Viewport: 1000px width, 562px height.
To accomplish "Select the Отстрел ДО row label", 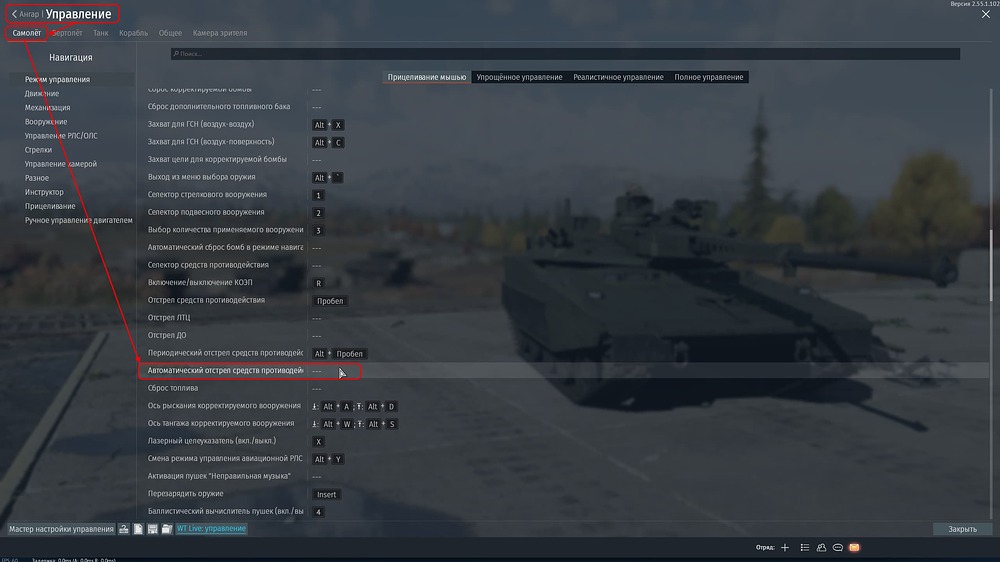I will (167, 335).
